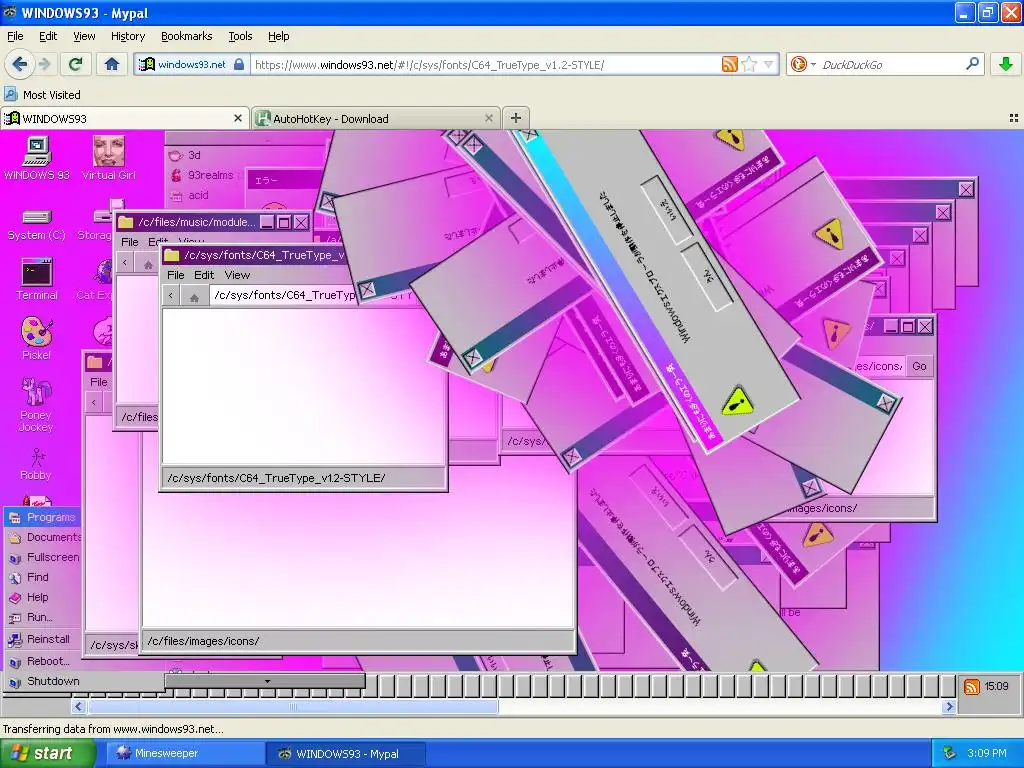
Task: Click the browser forward arrow
Action: [44, 64]
